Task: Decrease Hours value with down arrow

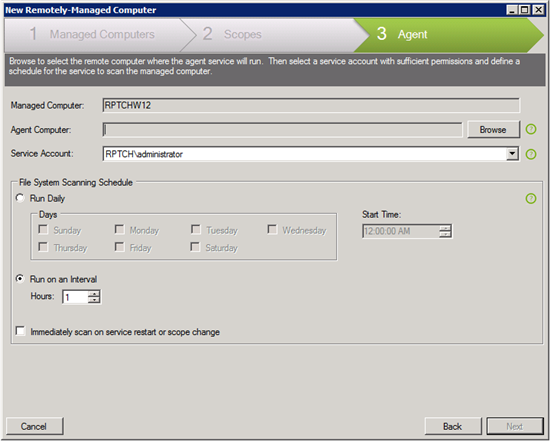Action: [94, 300]
